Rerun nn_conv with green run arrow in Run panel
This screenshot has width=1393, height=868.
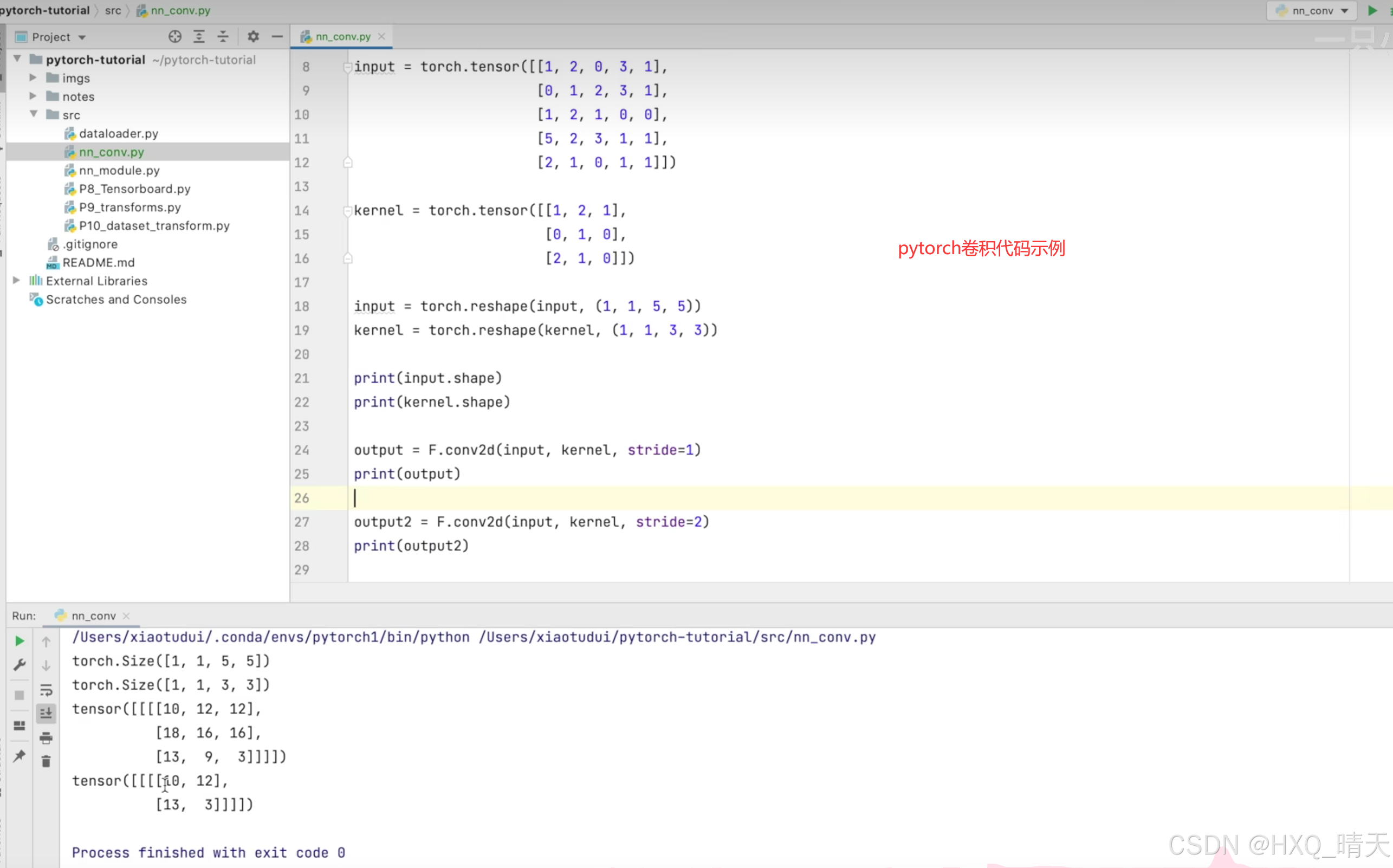pos(20,640)
